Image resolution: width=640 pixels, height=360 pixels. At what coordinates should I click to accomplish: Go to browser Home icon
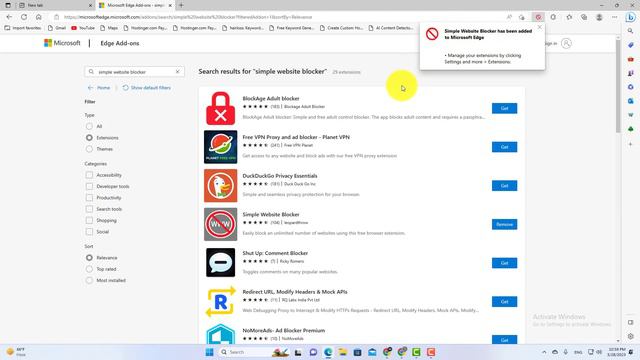[39, 17]
